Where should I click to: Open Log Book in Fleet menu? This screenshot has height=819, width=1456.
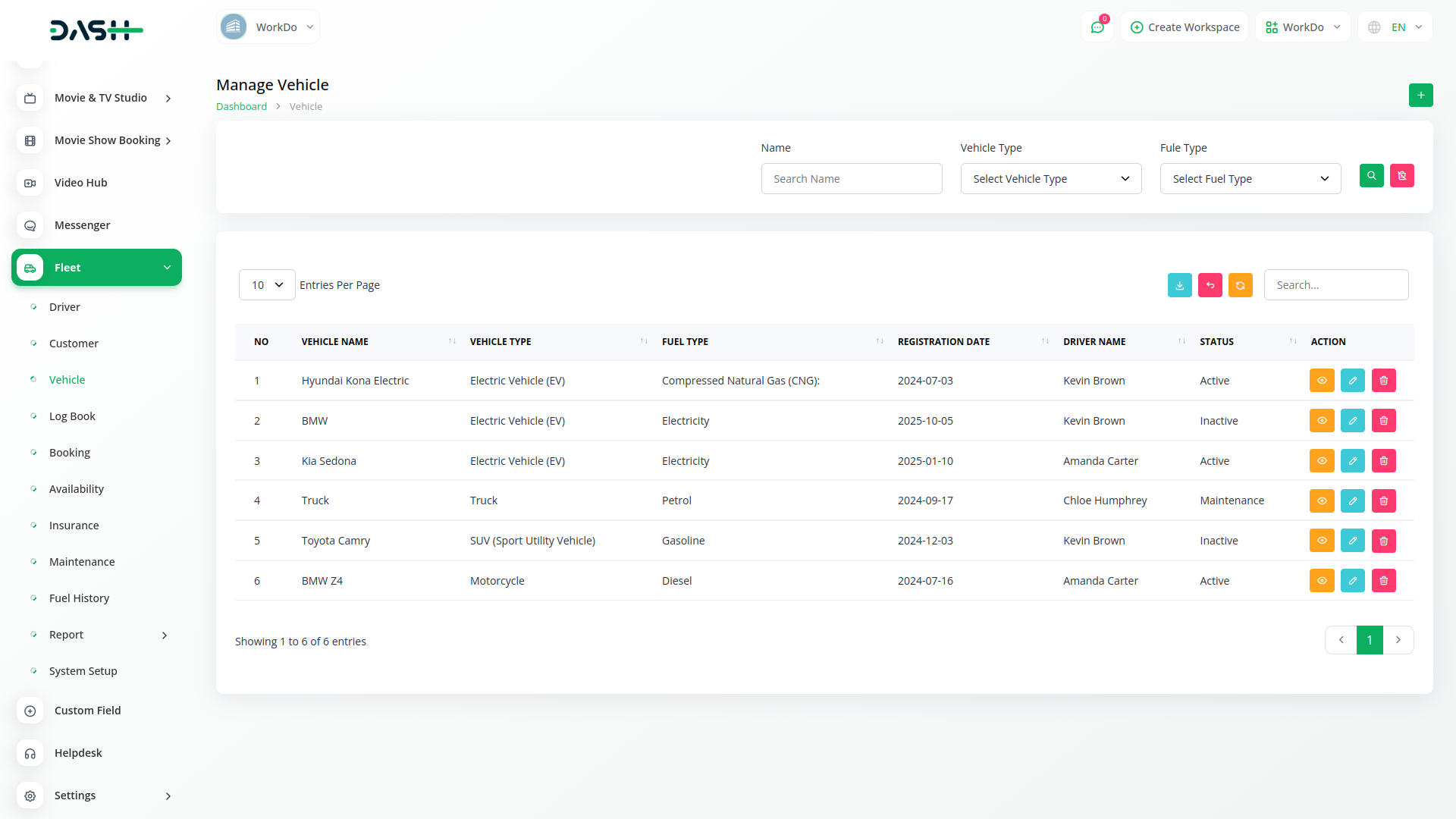click(x=72, y=416)
